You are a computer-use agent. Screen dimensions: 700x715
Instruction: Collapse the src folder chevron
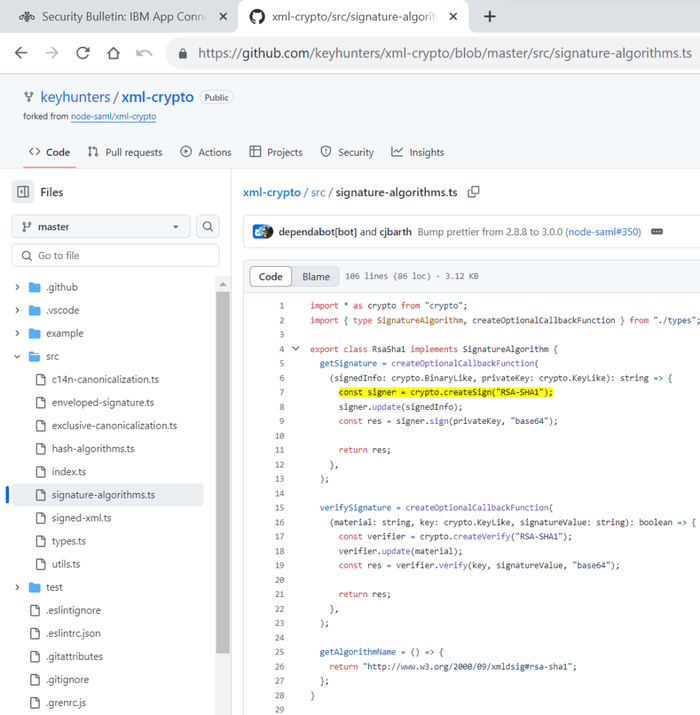pyautogui.click(x=17, y=357)
